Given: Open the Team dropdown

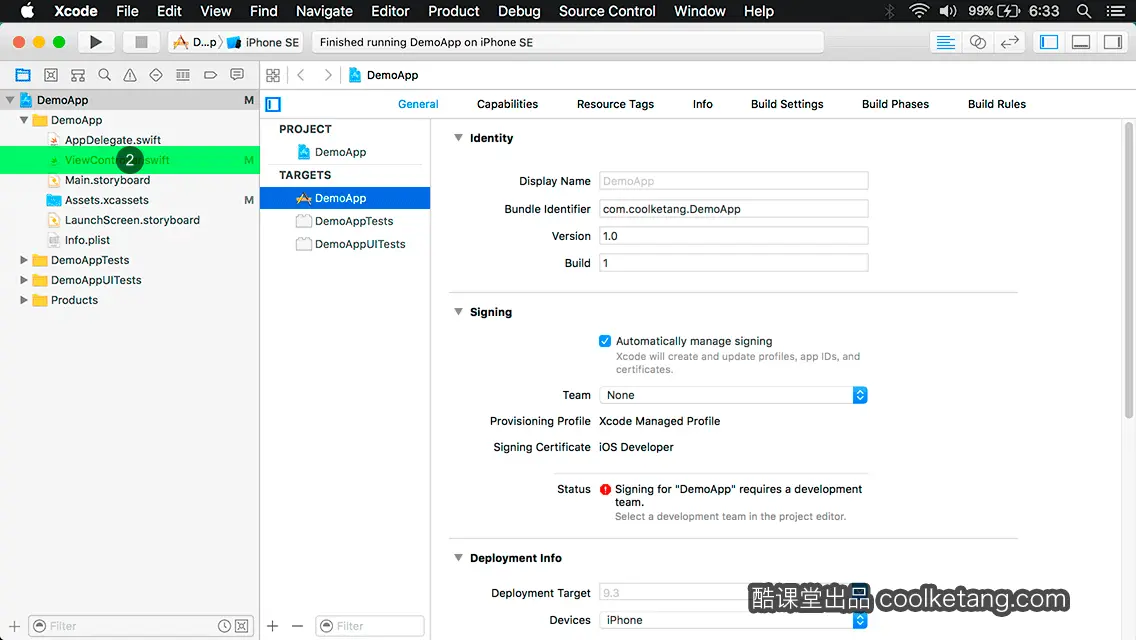Looking at the screenshot, I should coord(733,395).
